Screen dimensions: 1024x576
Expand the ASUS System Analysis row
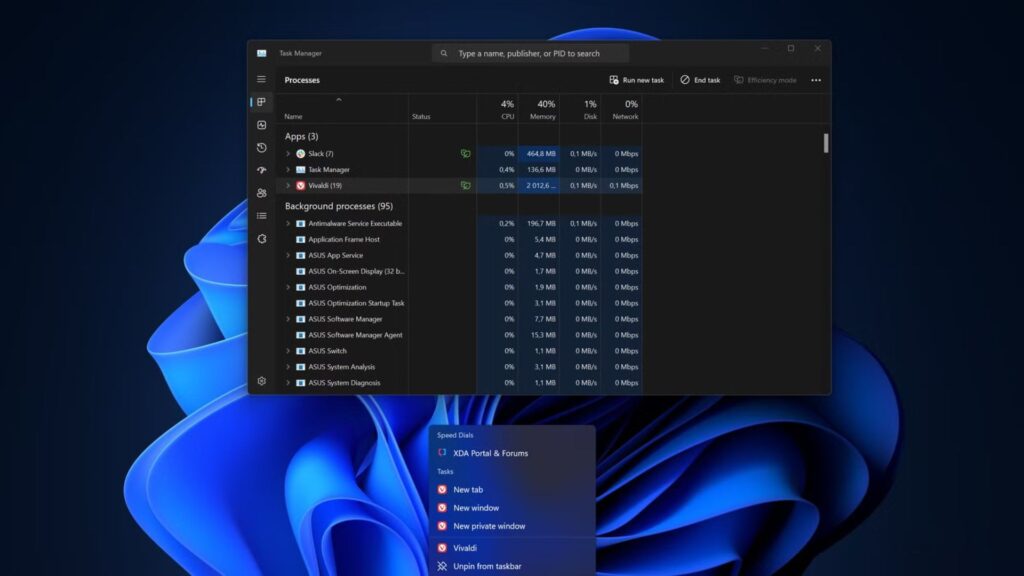tap(288, 367)
